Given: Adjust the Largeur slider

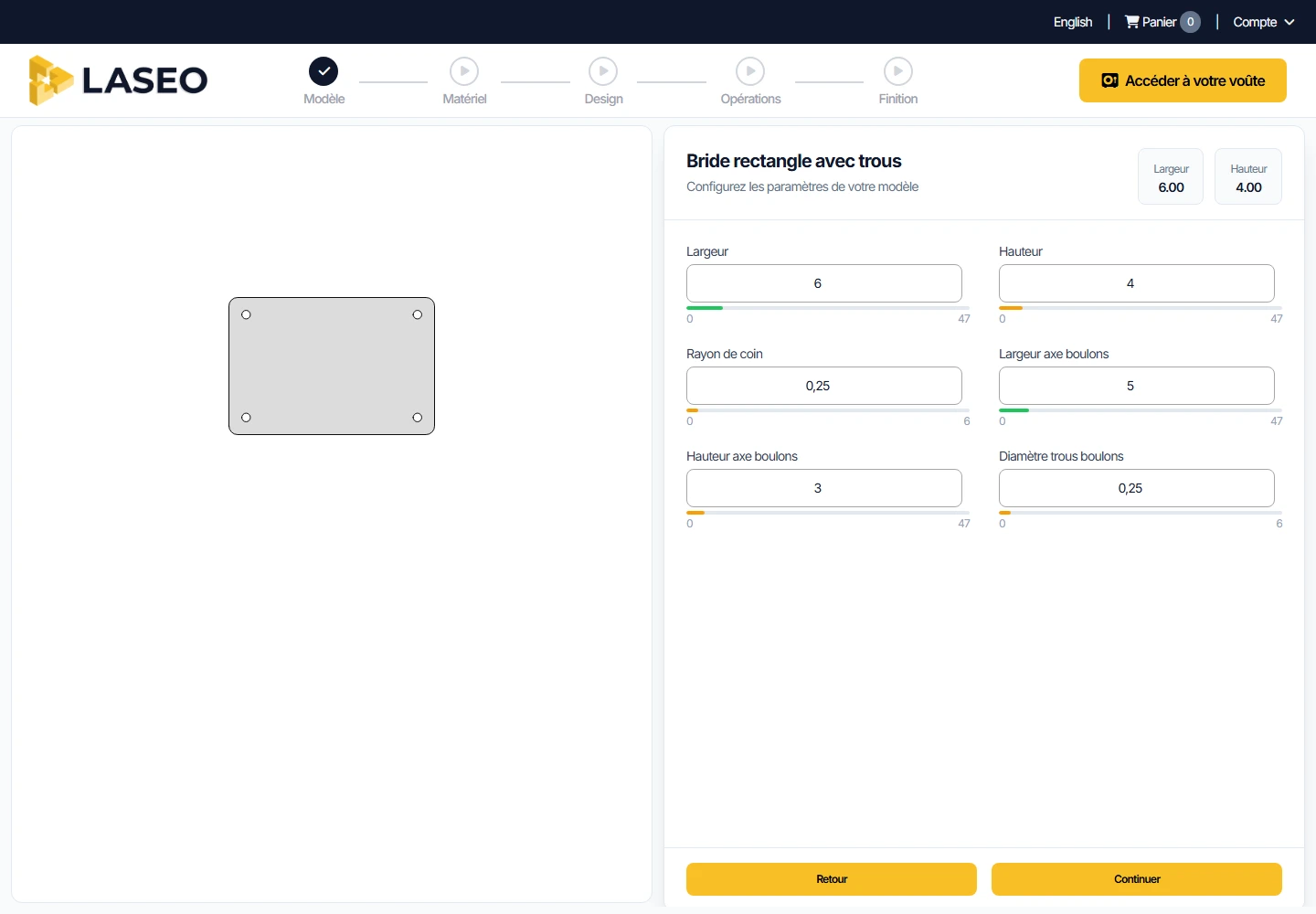Looking at the screenshot, I should click(x=828, y=308).
